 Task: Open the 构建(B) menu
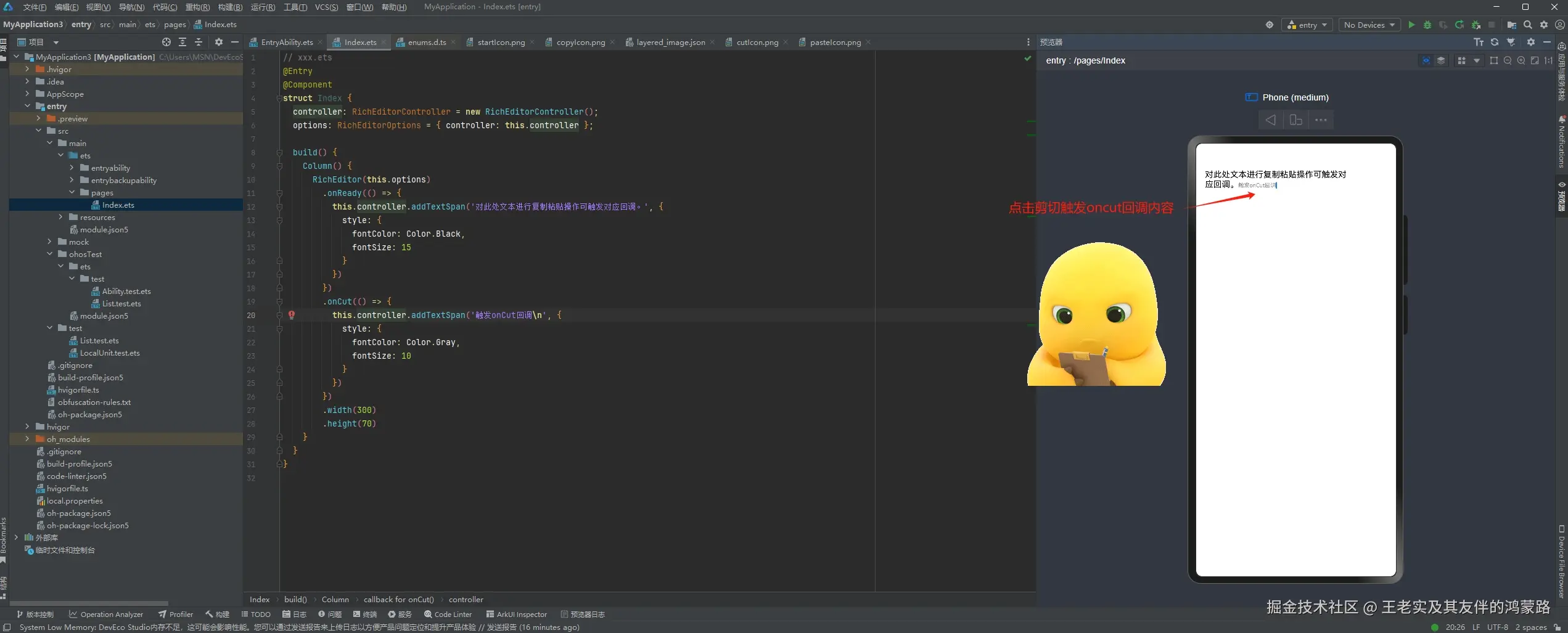point(230,7)
